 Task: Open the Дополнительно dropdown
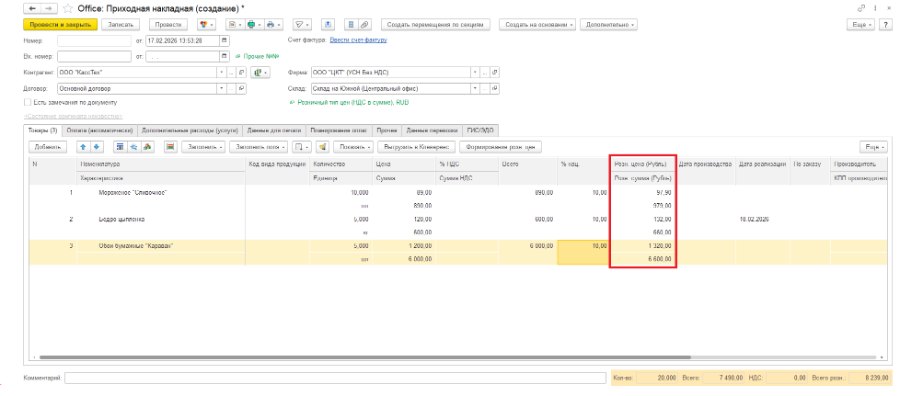click(609, 25)
